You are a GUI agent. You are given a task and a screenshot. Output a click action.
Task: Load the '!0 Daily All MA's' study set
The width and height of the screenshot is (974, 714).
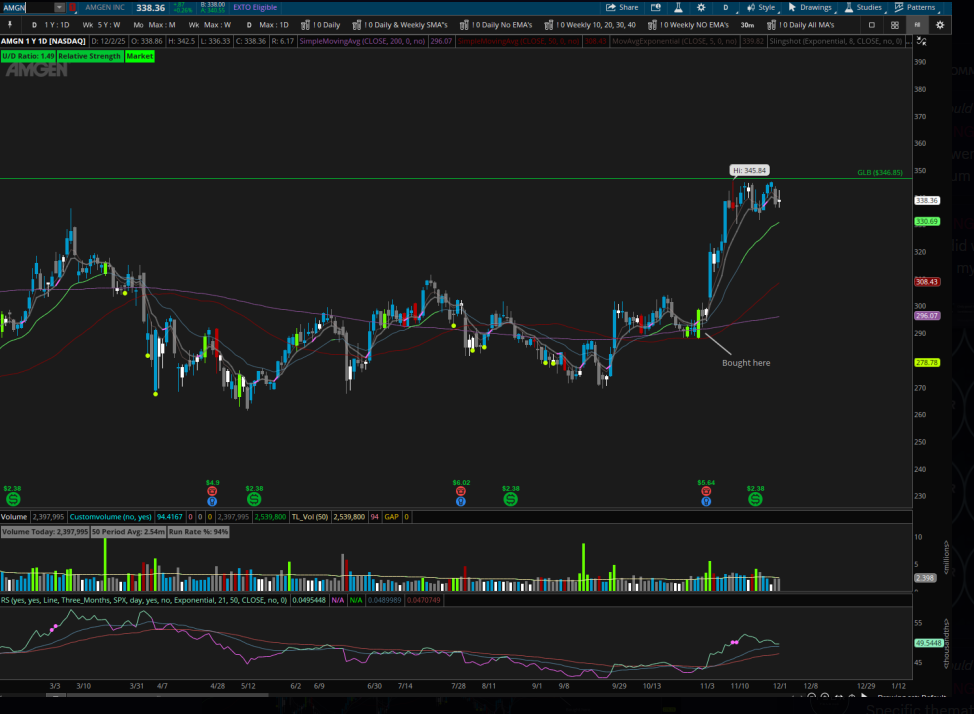[x=801, y=25]
